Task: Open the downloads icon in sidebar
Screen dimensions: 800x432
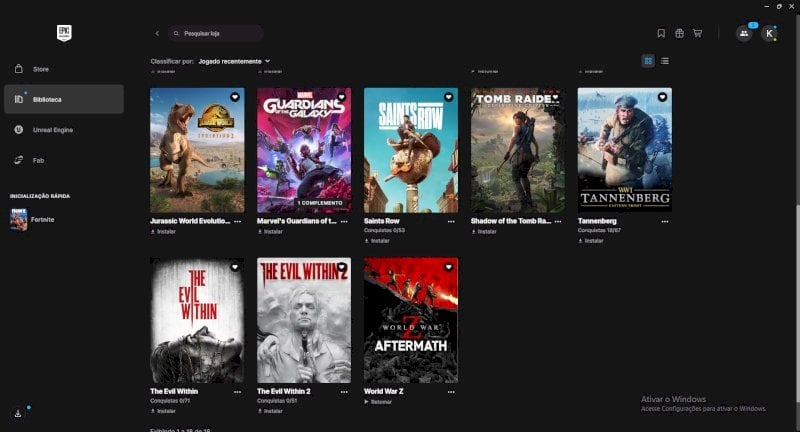Action: [18, 414]
